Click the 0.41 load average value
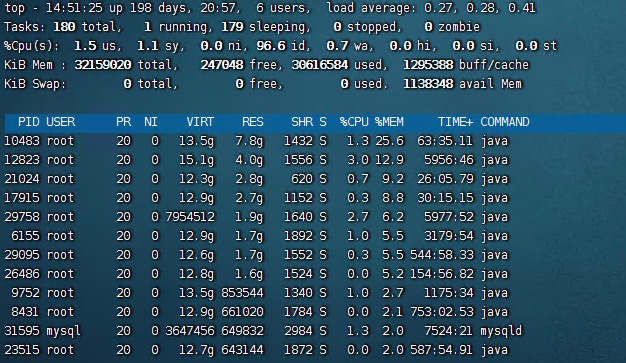The image size is (626, 363). tap(521, 8)
